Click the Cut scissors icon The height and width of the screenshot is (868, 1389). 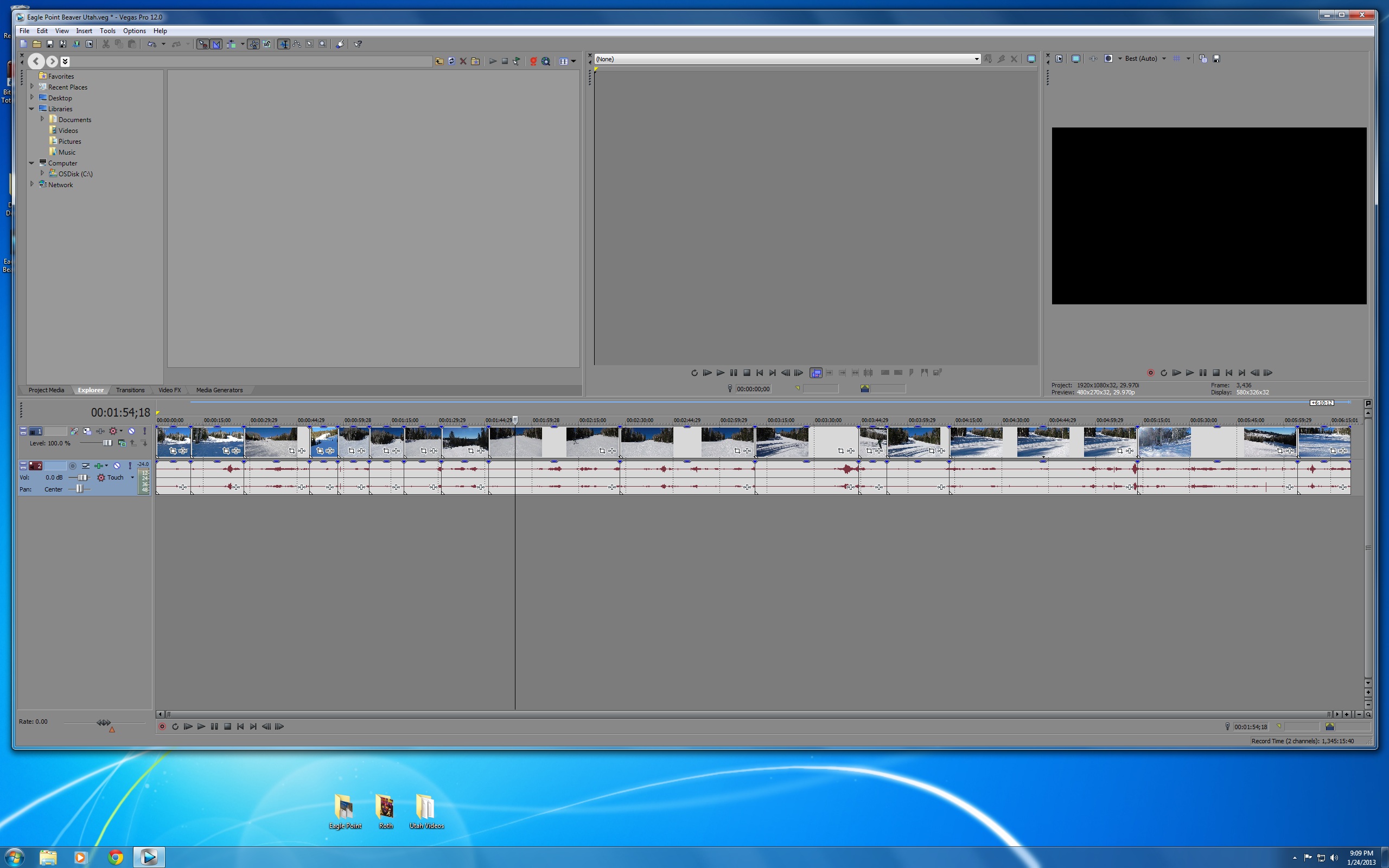pyautogui.click(x=106, y=44)
